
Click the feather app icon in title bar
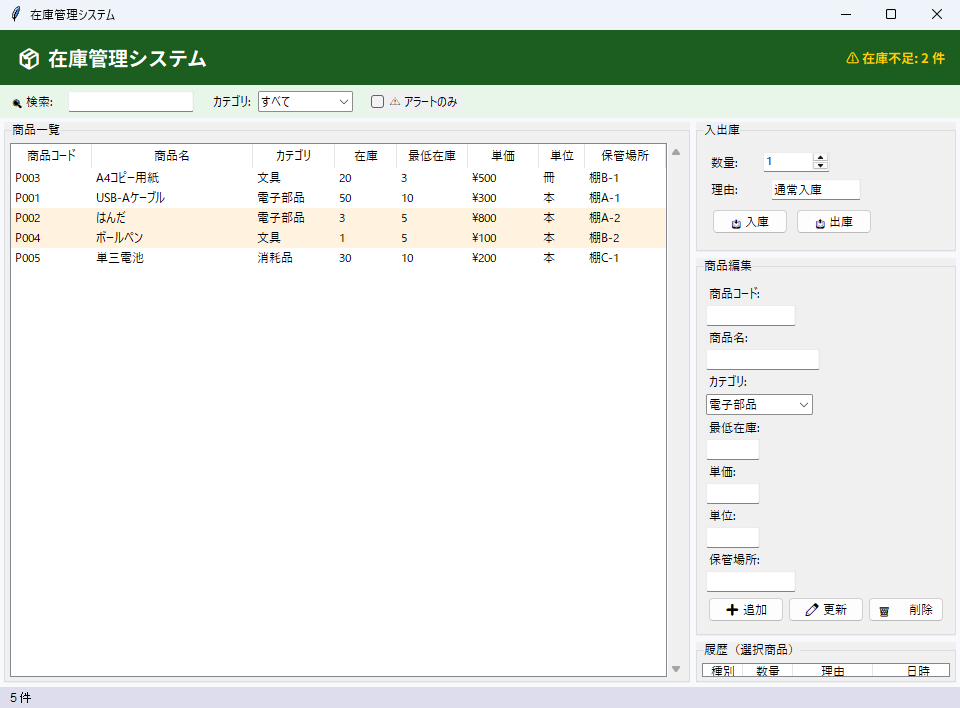coord(16,14)
